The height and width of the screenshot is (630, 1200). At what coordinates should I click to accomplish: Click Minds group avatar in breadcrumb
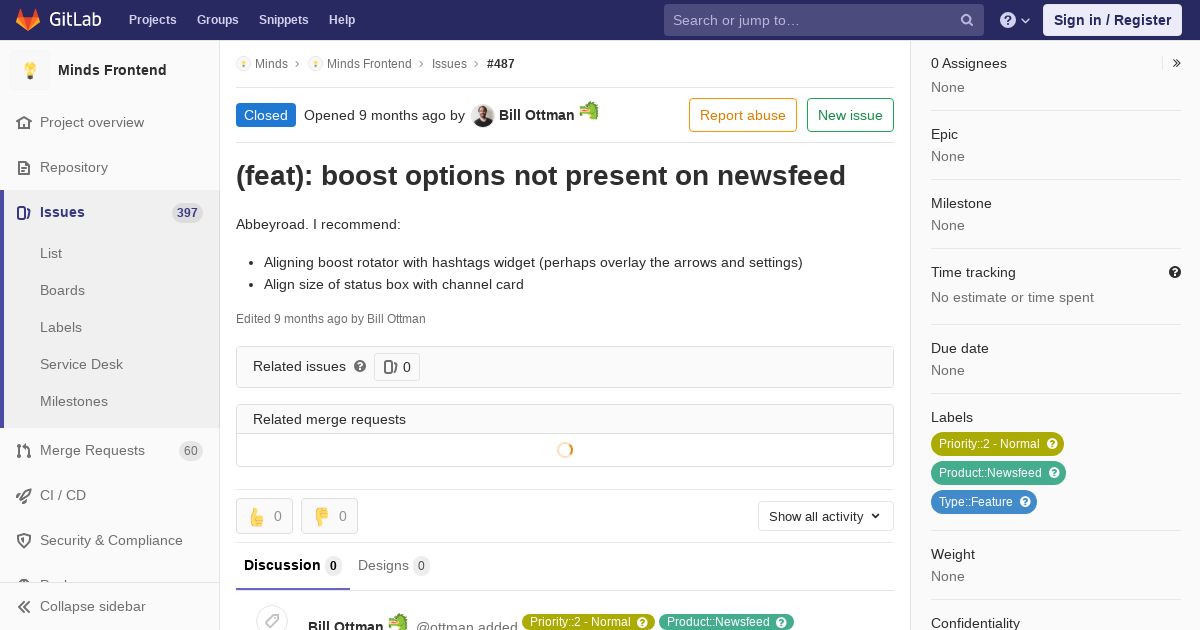coord(243,64)
